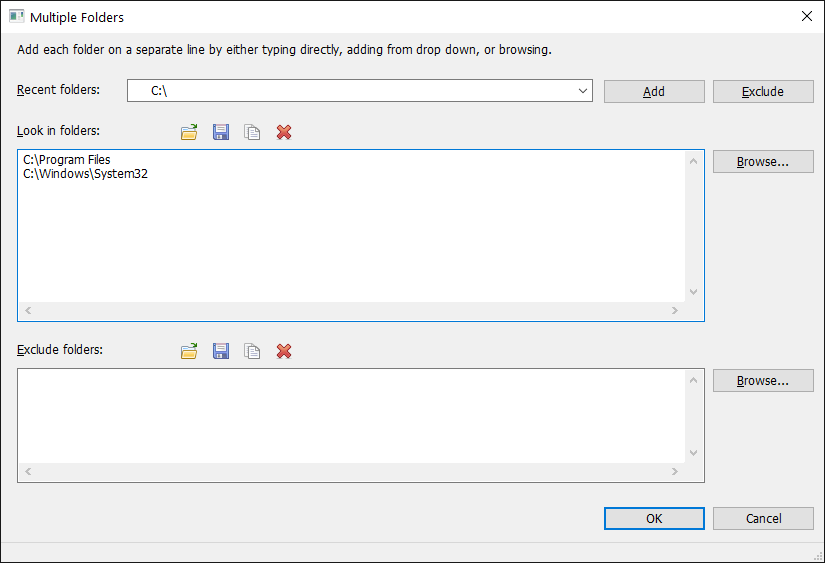Open folder list icon for Exclude folders
Viewport: 825px width, 563px height.
[x=189, y=351]
